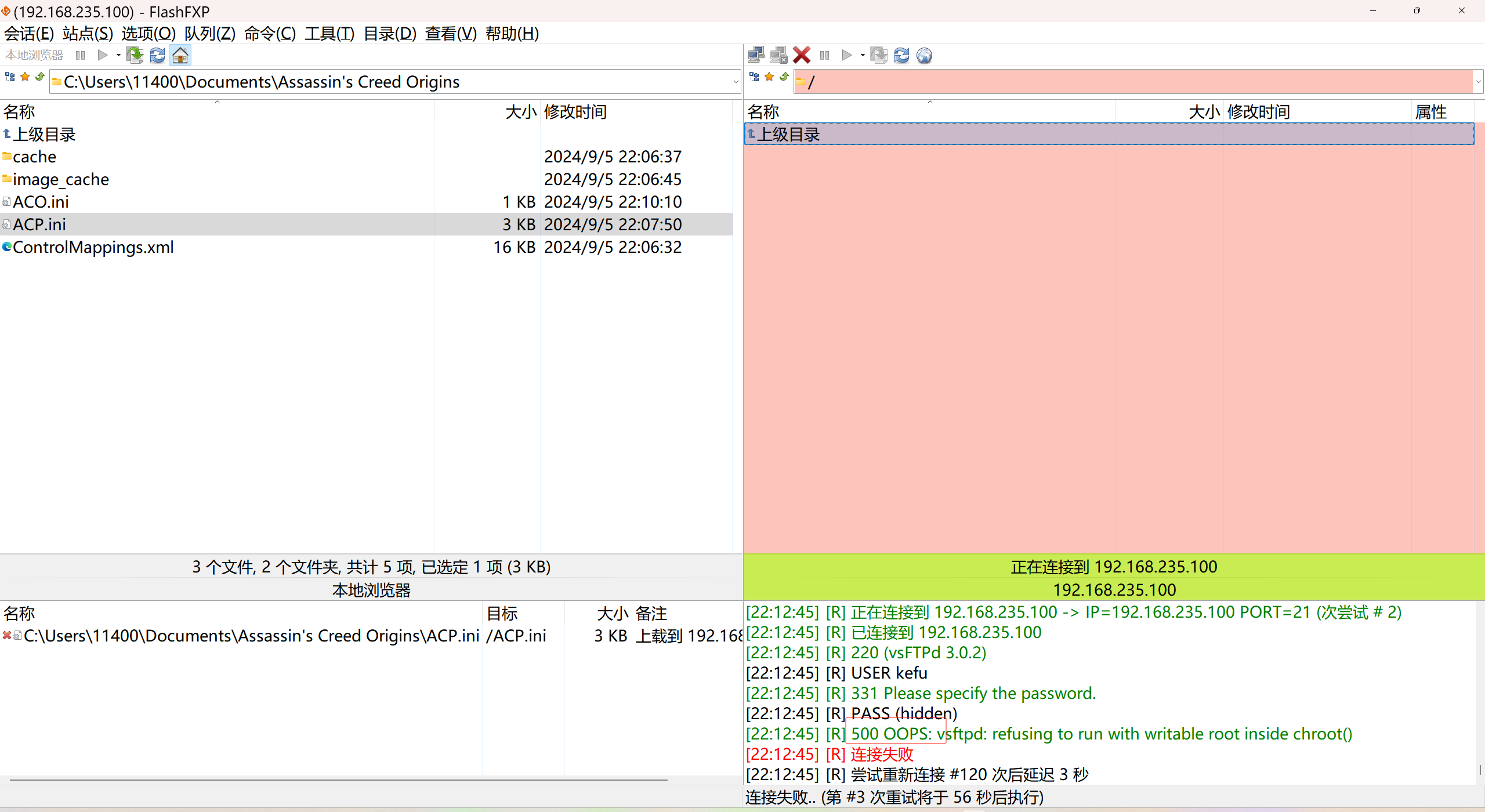Click the globe icon in remote toolbar
Image resolution: width=1485 pixels, height=812 pixels.
[924, 55]
